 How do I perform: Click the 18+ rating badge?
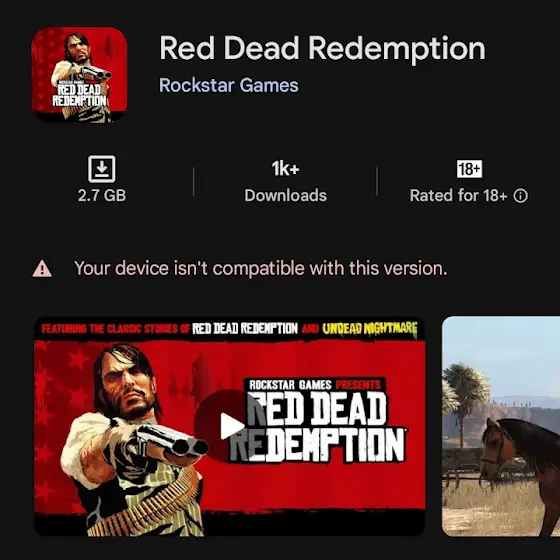(x=469, y=169)
